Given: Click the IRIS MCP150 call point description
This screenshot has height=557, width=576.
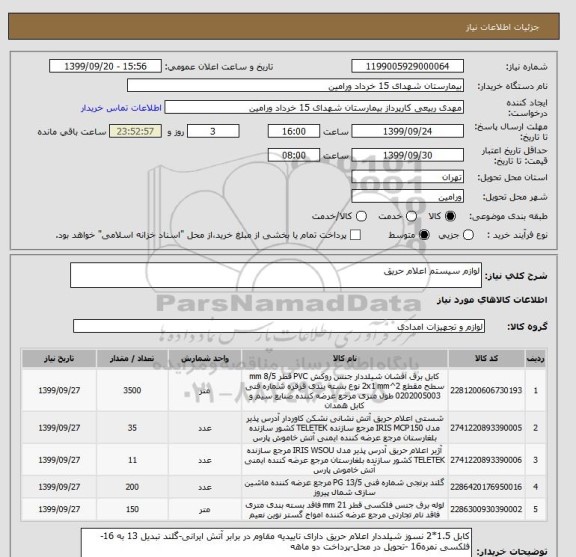Looking at the screenshot, I should (345, 428).
